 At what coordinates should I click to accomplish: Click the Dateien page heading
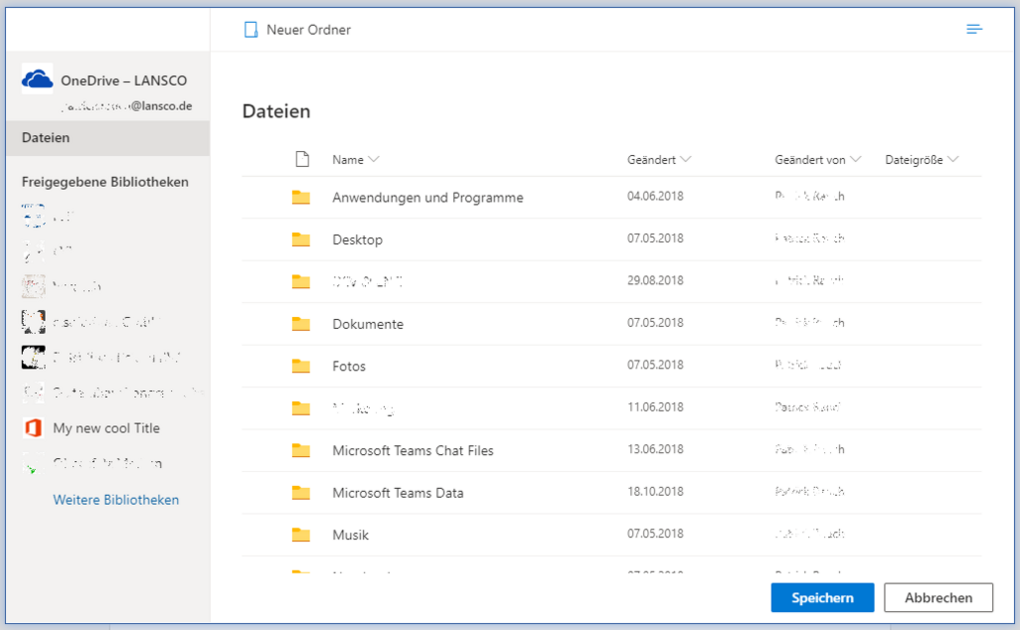click(276, 111)
